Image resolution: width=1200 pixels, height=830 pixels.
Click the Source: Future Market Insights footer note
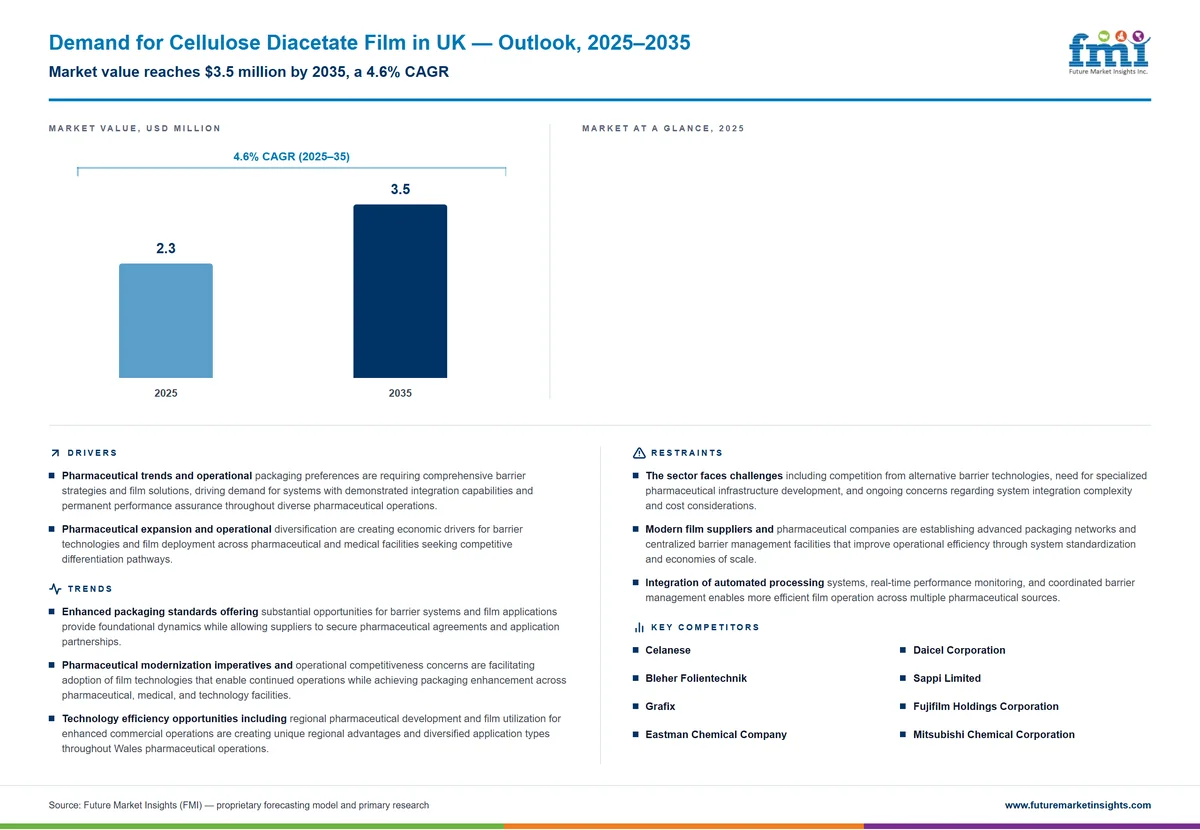click(239, 805)
